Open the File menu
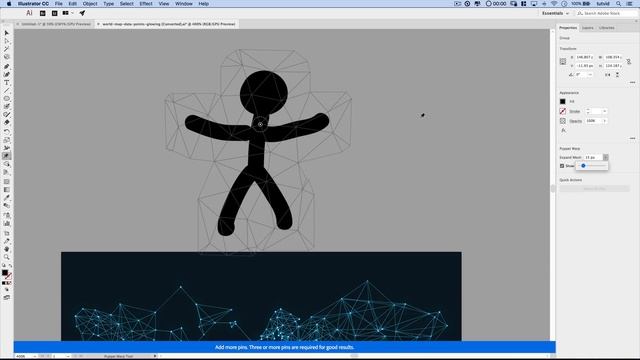 pyautogui.click(x=59, y=4)
